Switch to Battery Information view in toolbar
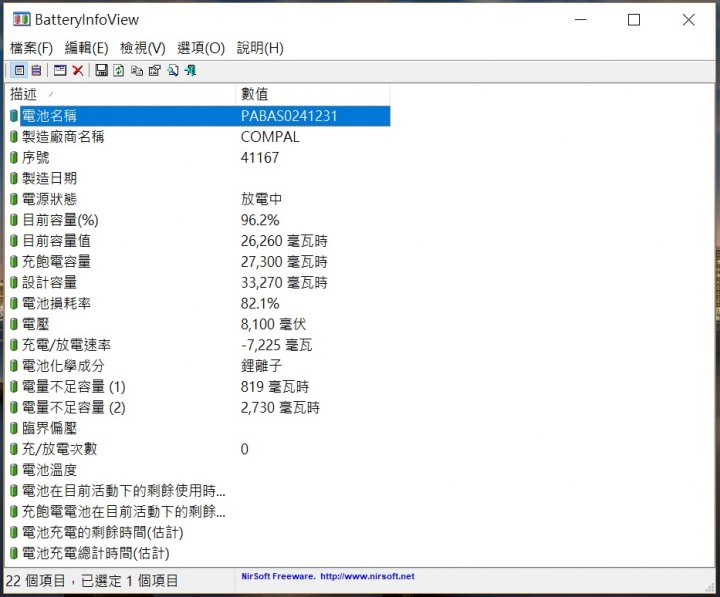The width and height of the screenshot is (720, 597). 19,70
